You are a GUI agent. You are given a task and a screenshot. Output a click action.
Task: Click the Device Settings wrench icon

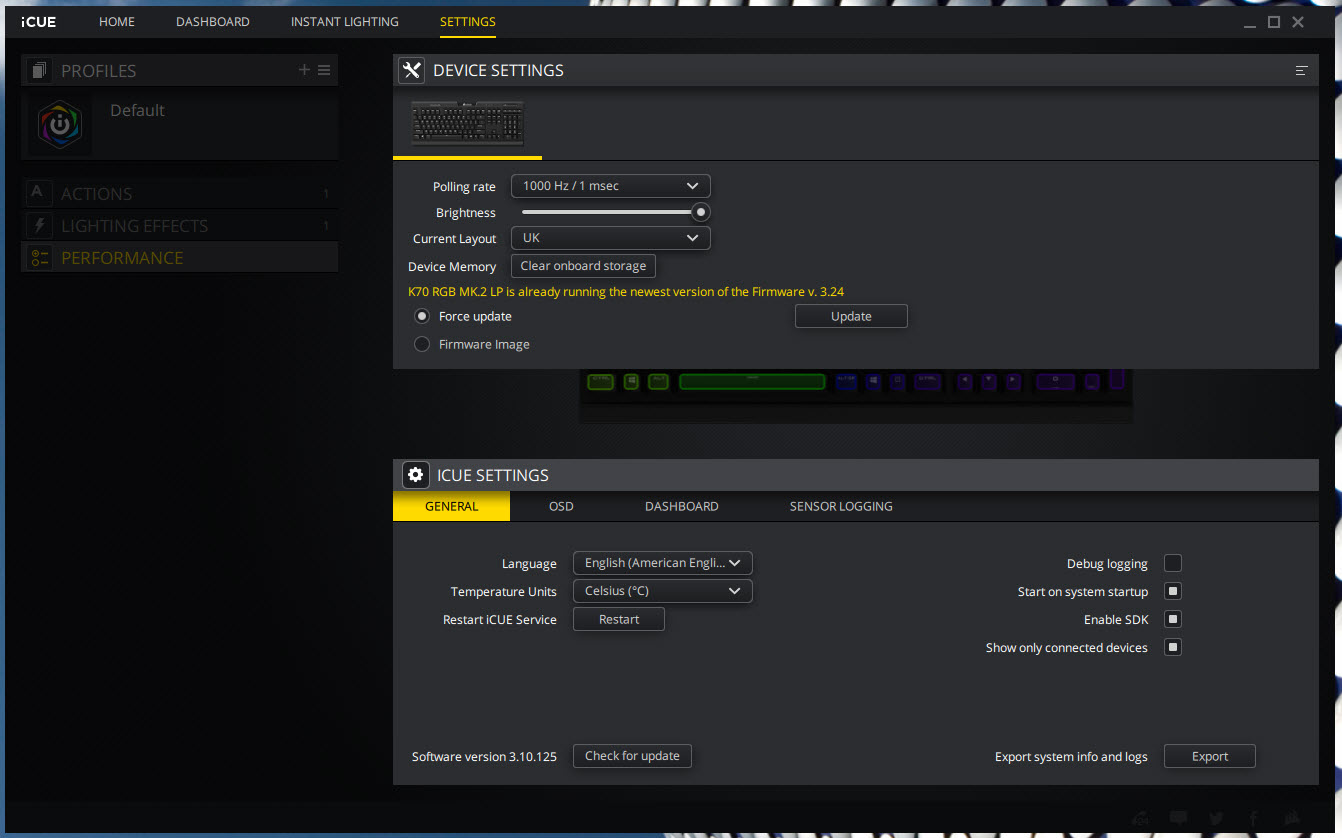[411, 70]
